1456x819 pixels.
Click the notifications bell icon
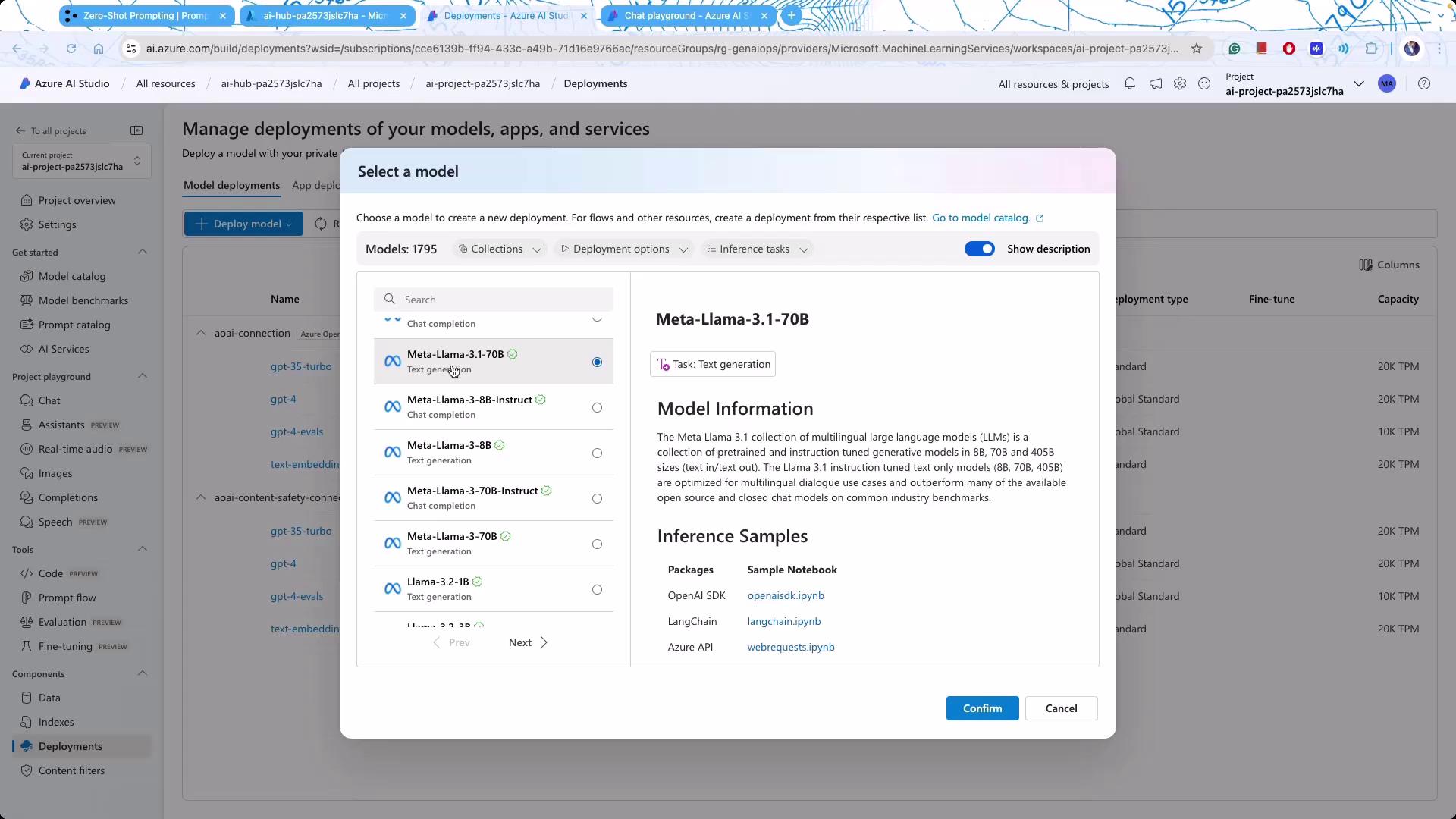click(x=1130, y=84)
